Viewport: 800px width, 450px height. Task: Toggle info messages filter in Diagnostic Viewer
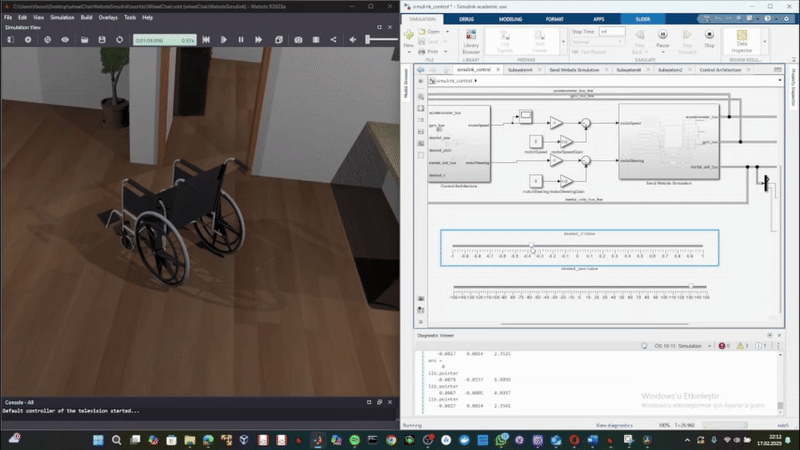pyautogui.click(x=758, y=346)
